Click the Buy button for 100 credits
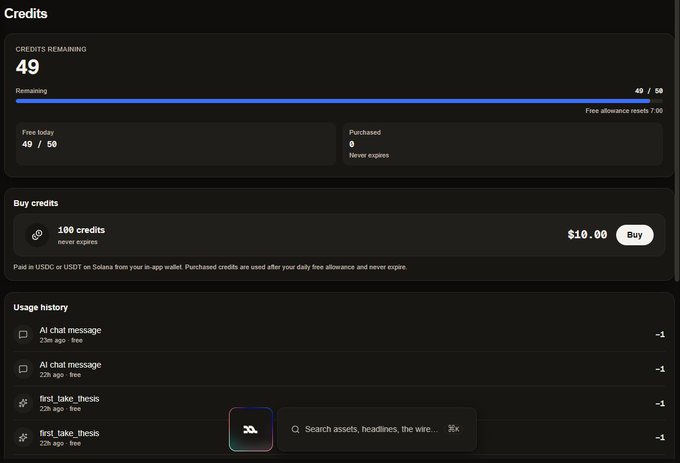 pyautogui.click(x=634, y=235)
